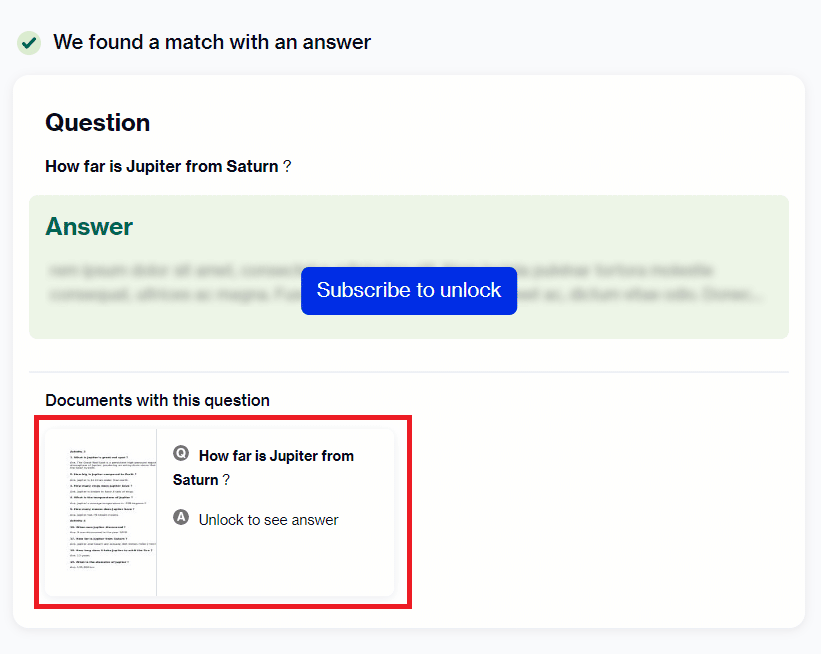Click the green checkmark match icon

pos(29,42)
